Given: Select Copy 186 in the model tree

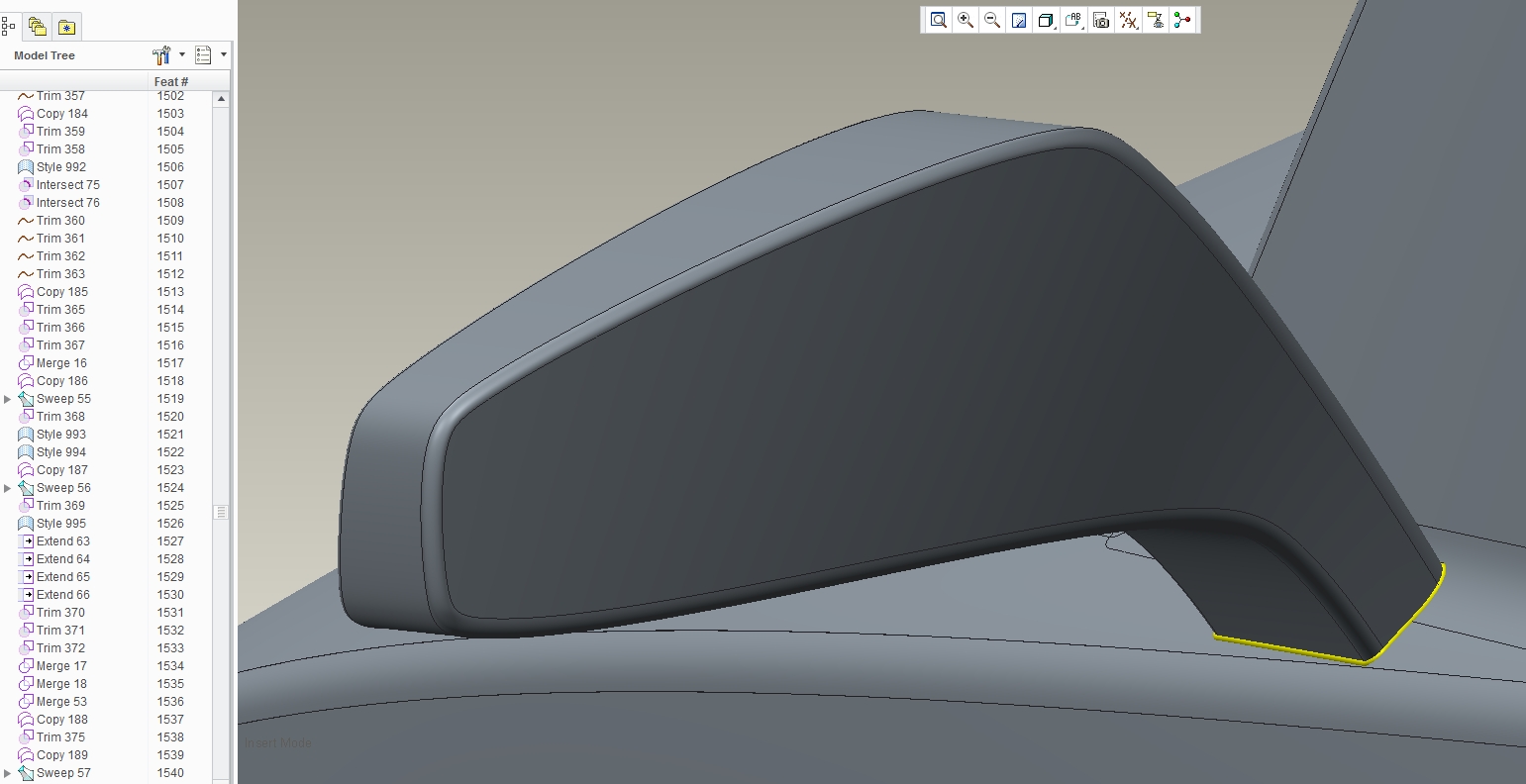Looking at the screenshot, I should (62, 381).
